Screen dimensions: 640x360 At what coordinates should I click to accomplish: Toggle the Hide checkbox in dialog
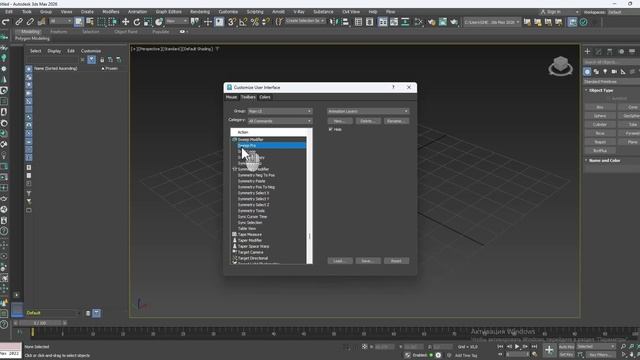tap(331, 129)
